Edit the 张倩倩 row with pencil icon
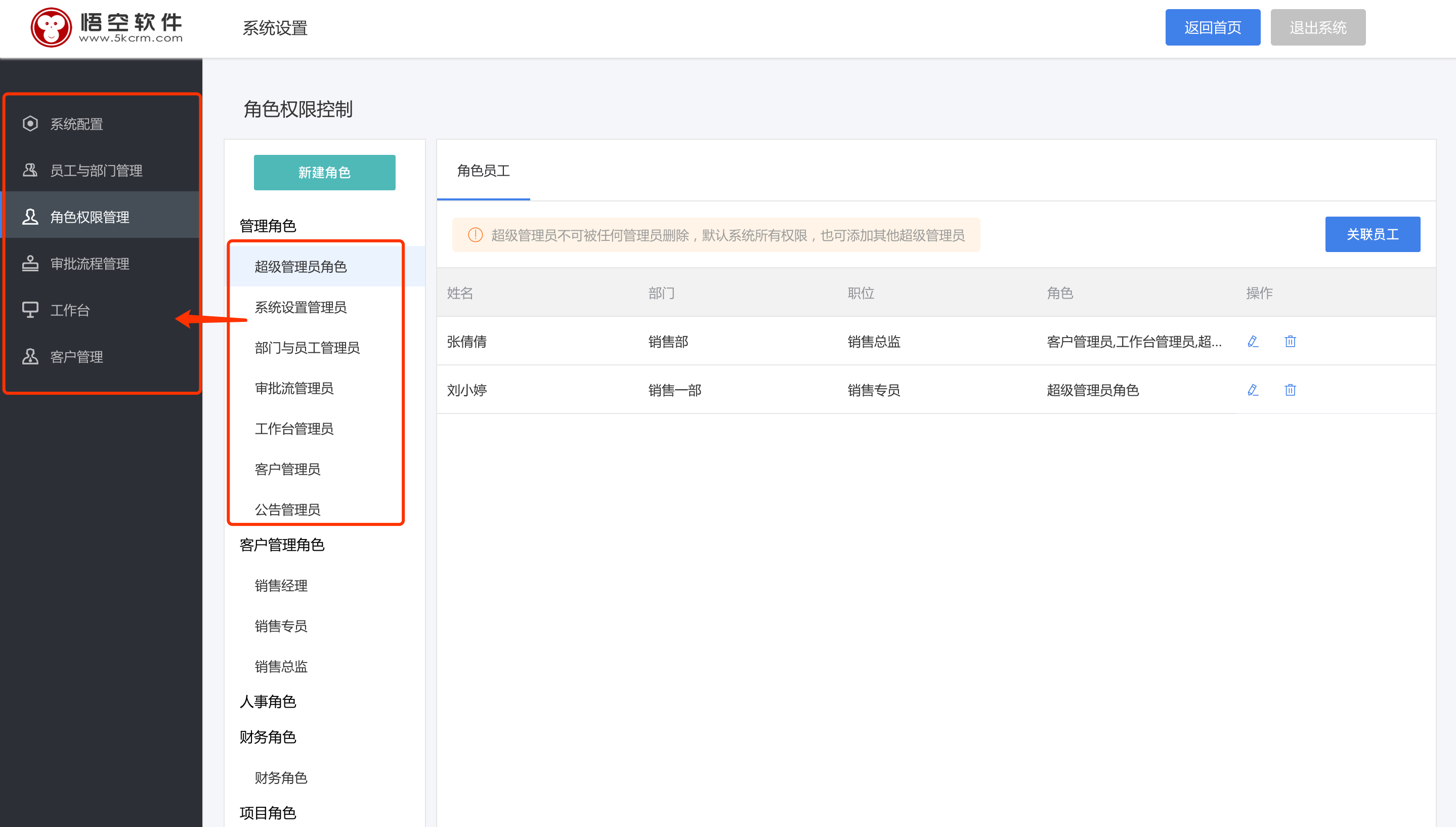 [1253, 341]
